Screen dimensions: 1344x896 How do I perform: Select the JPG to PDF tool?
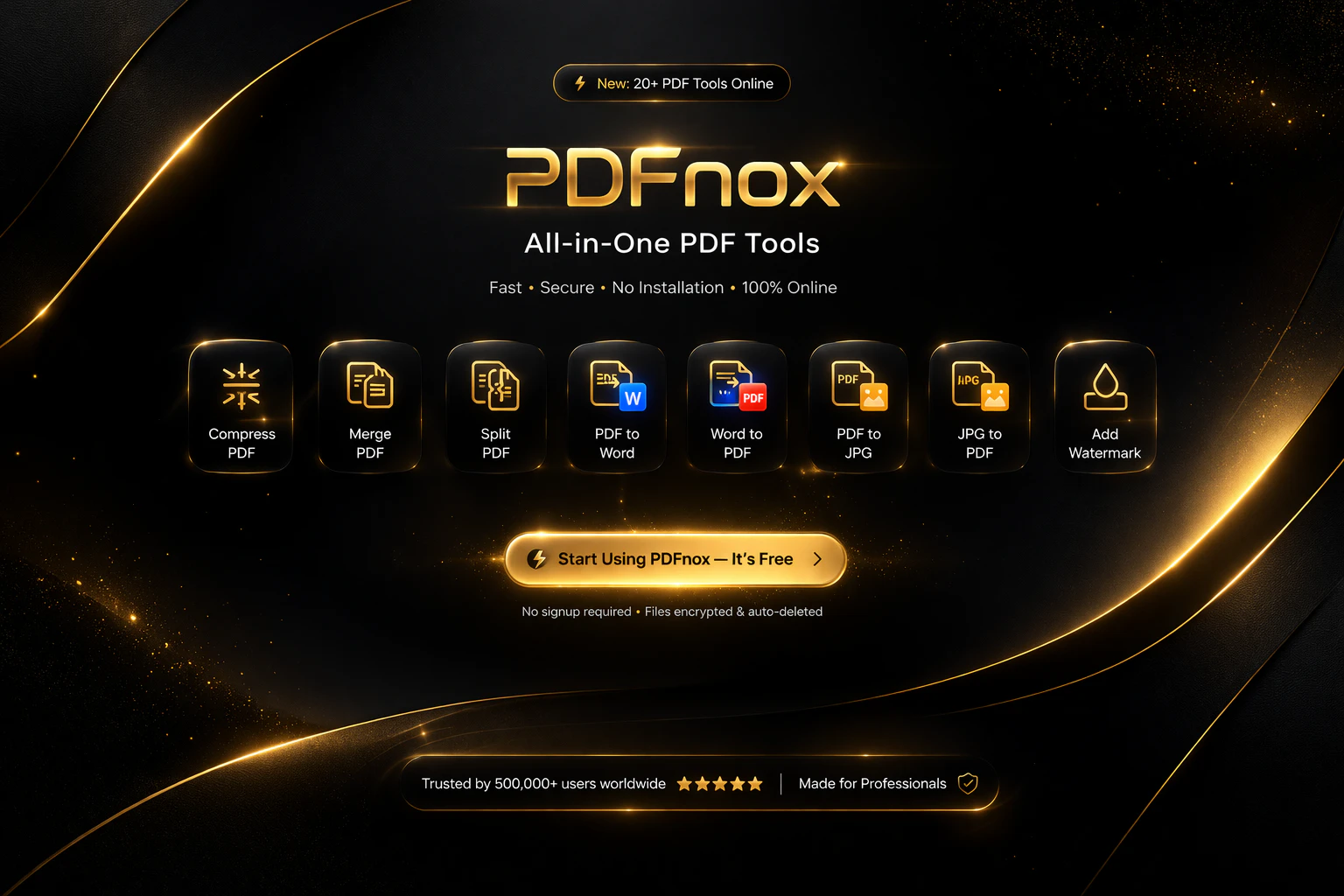click(x=978, y=406)
